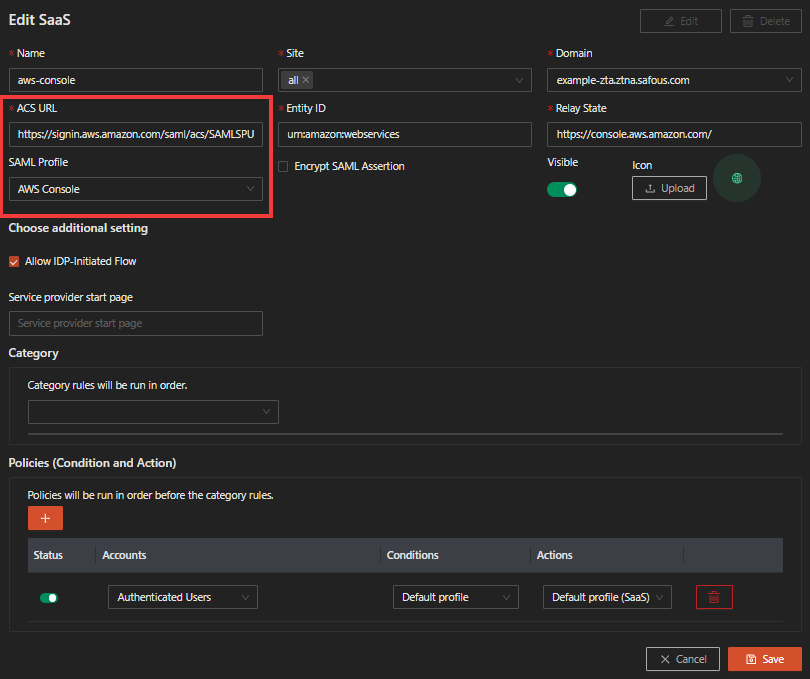The width and height of the screenshot is (810, 679).
Task: Remove the 'all' site tag
Action: tap(306, 80)
